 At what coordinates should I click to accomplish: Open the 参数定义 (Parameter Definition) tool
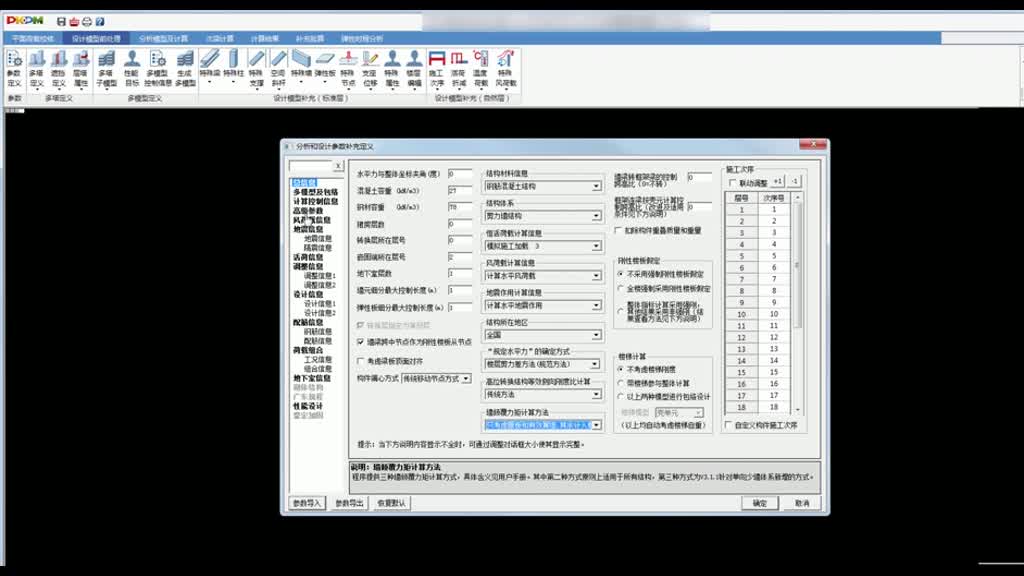click(x=17, y=70)
